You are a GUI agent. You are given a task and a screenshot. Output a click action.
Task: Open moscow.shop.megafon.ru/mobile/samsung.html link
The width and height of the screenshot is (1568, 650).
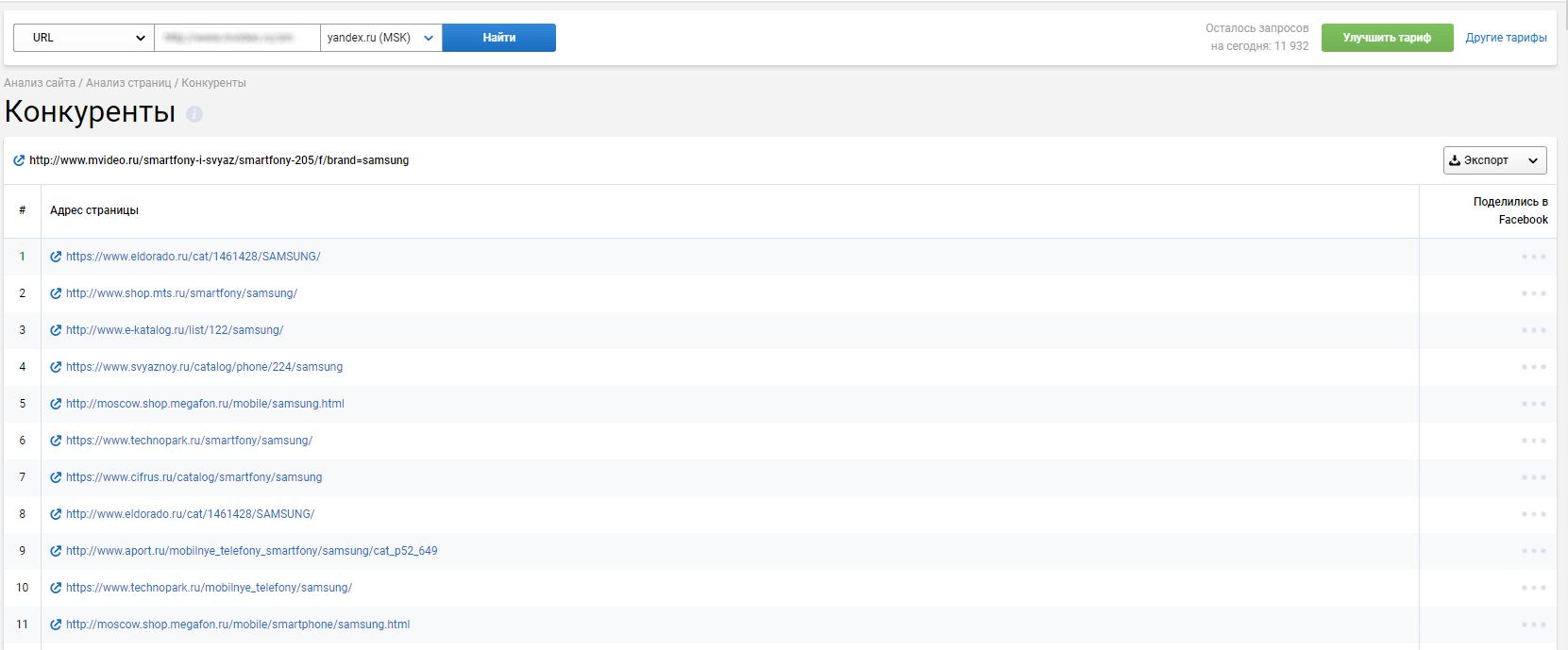point(205,404)
